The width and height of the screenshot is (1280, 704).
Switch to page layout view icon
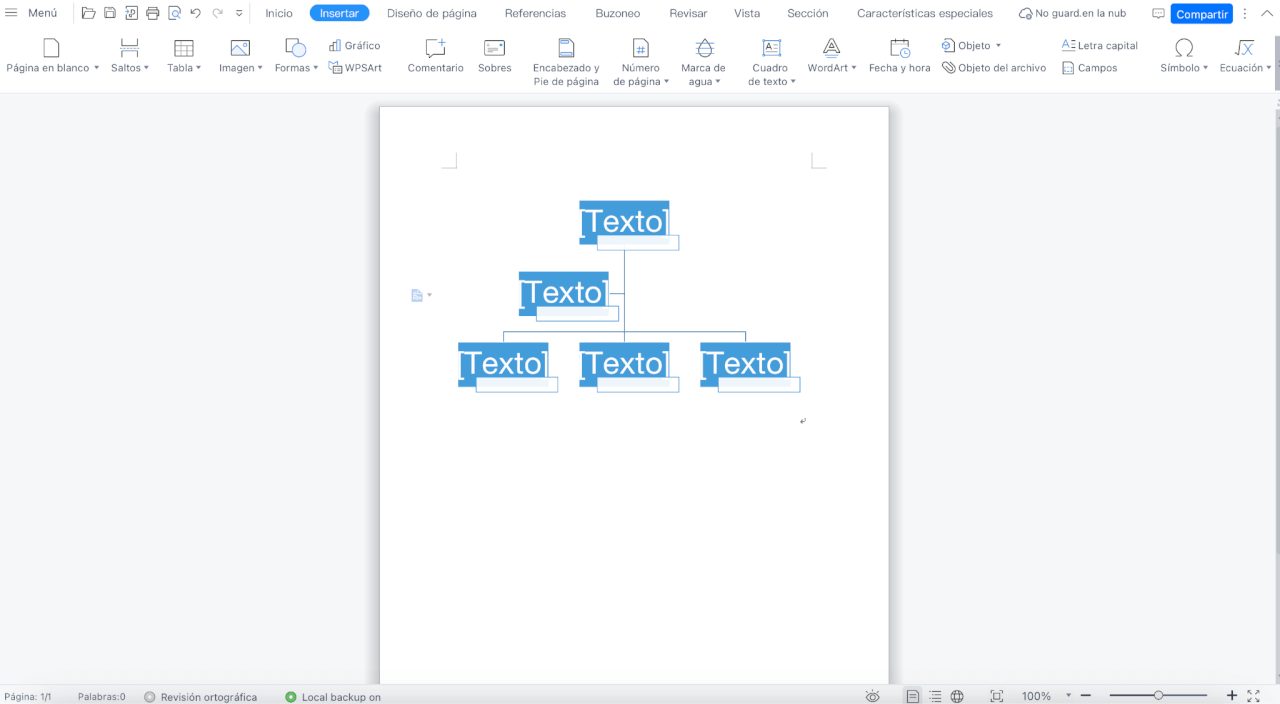913,696
